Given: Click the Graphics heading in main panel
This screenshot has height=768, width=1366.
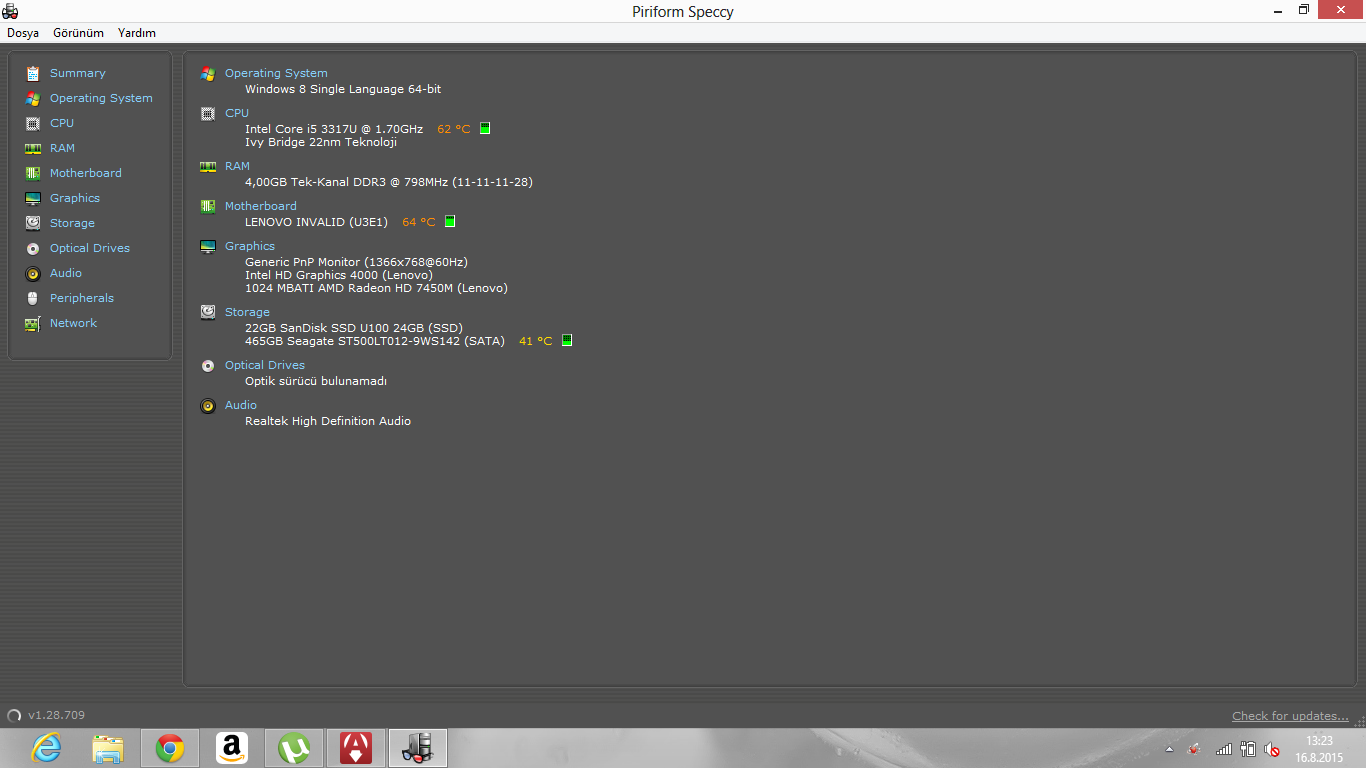Looking at the screenshot, I should 250,246.
